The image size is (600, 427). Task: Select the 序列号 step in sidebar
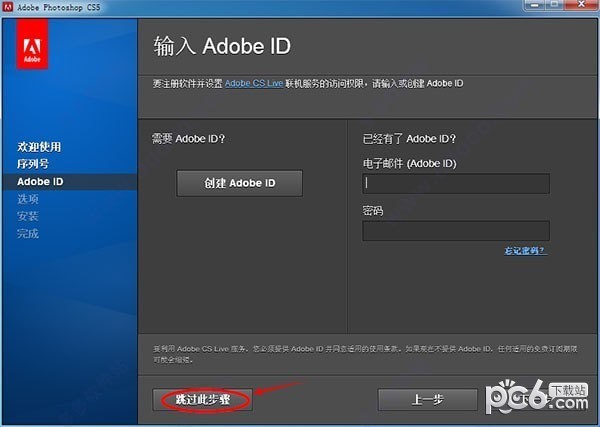33,164
